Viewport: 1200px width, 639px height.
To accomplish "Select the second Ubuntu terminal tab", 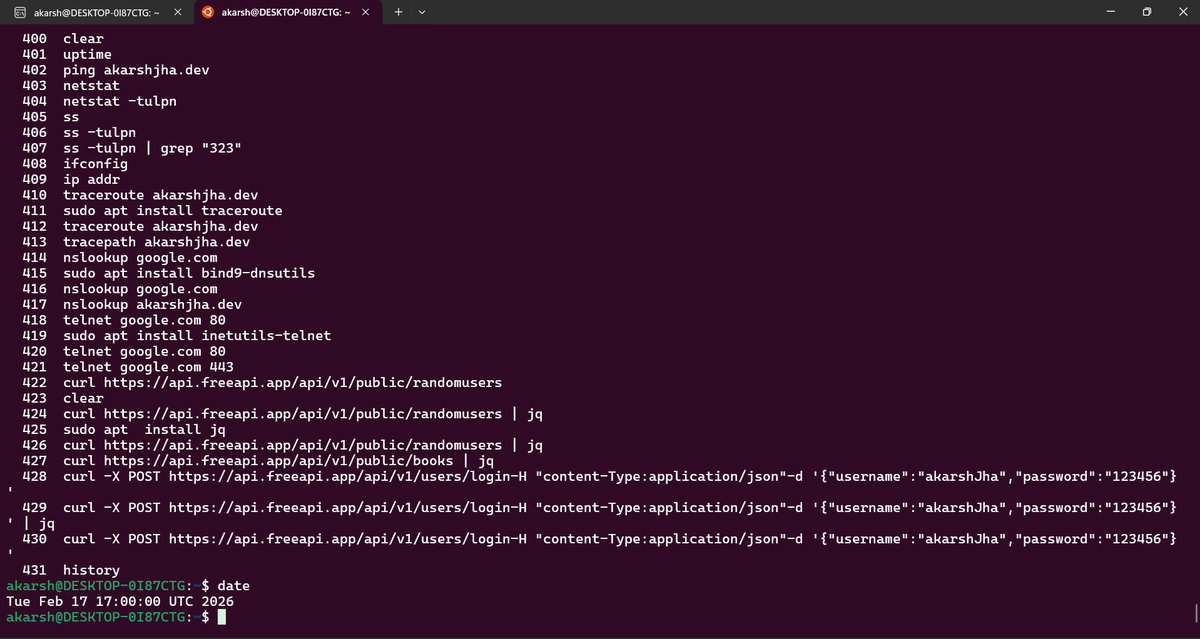I will [286, 13].
